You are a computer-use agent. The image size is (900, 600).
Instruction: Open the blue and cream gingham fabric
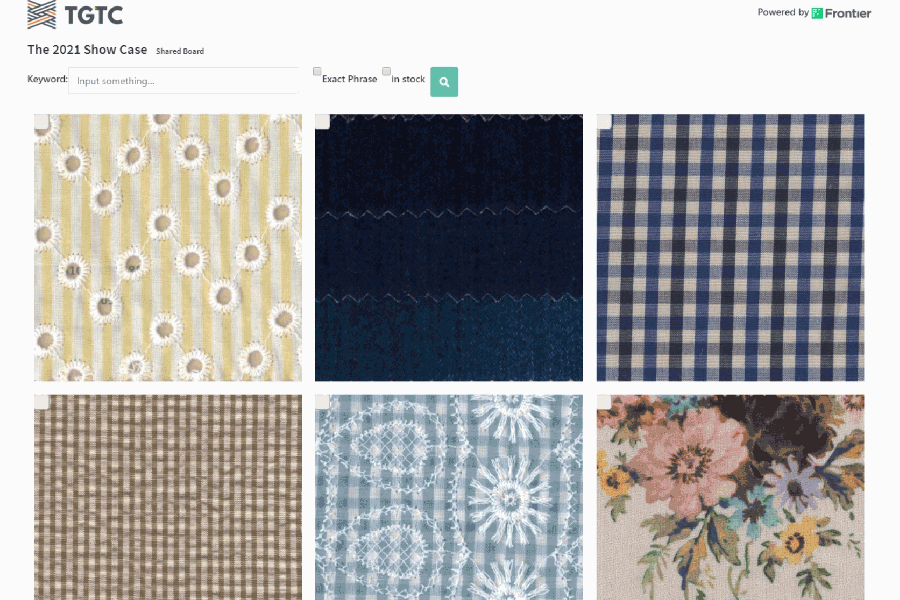click(731, 247)
